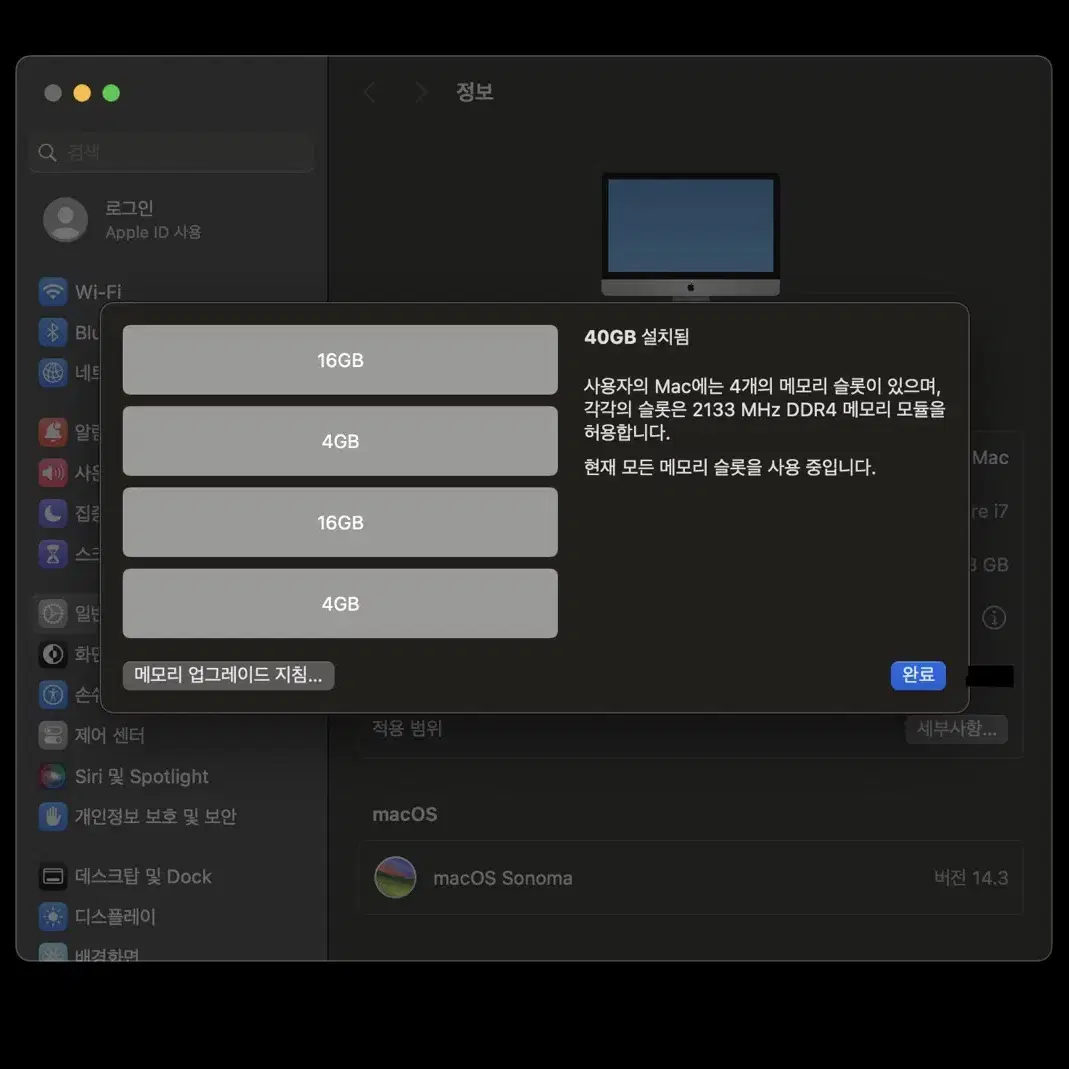
Task: Click 40GB 설치됨 heading
Action: [x=637, y=337]
